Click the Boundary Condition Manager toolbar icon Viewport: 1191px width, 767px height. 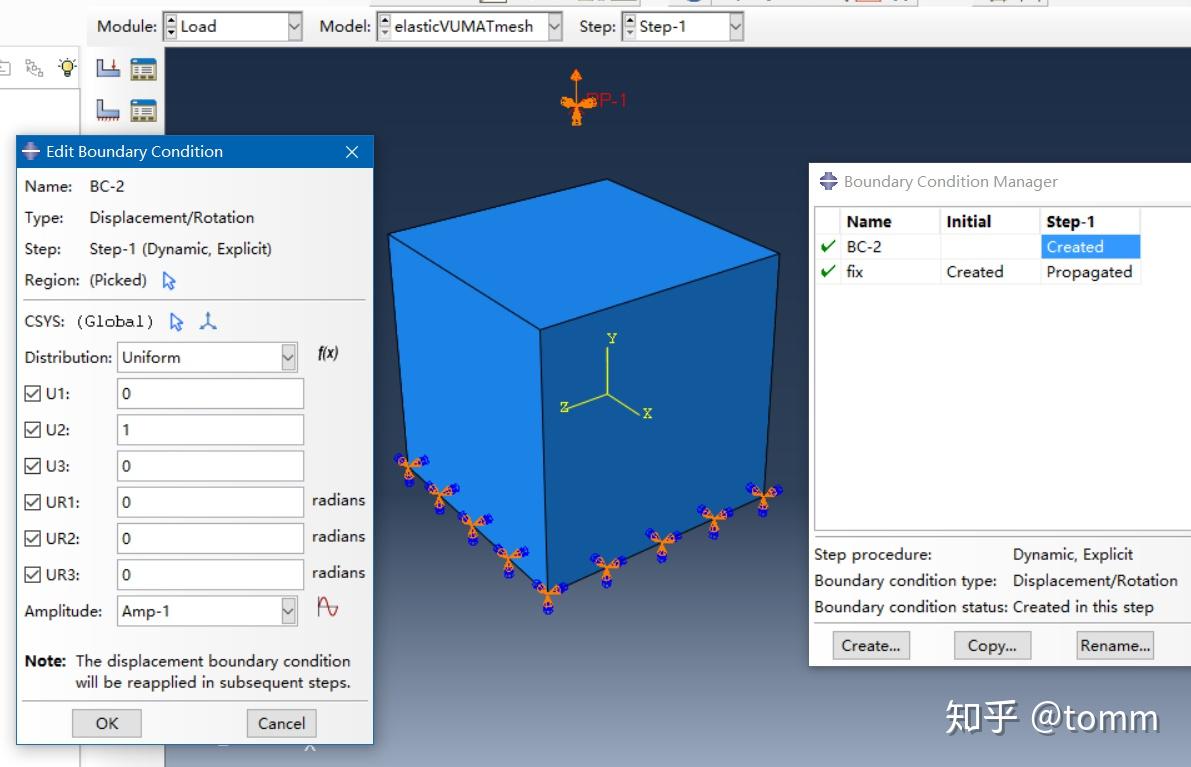click(x=145, y=110)
